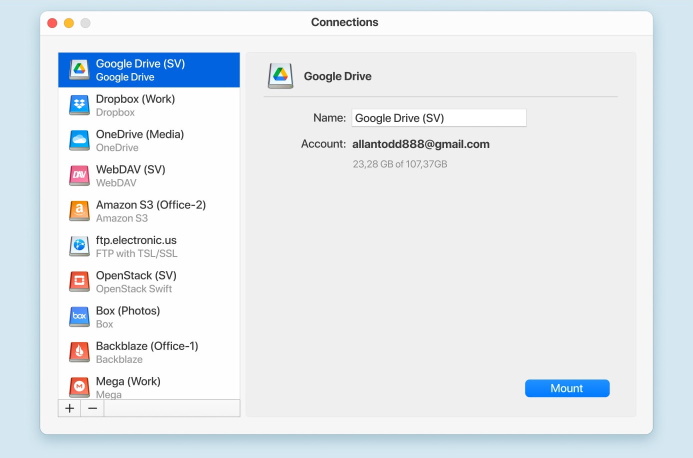Click the 23,28 GB of 107,37GB storage text
693x458 pixels.
(x=400, y=164)
